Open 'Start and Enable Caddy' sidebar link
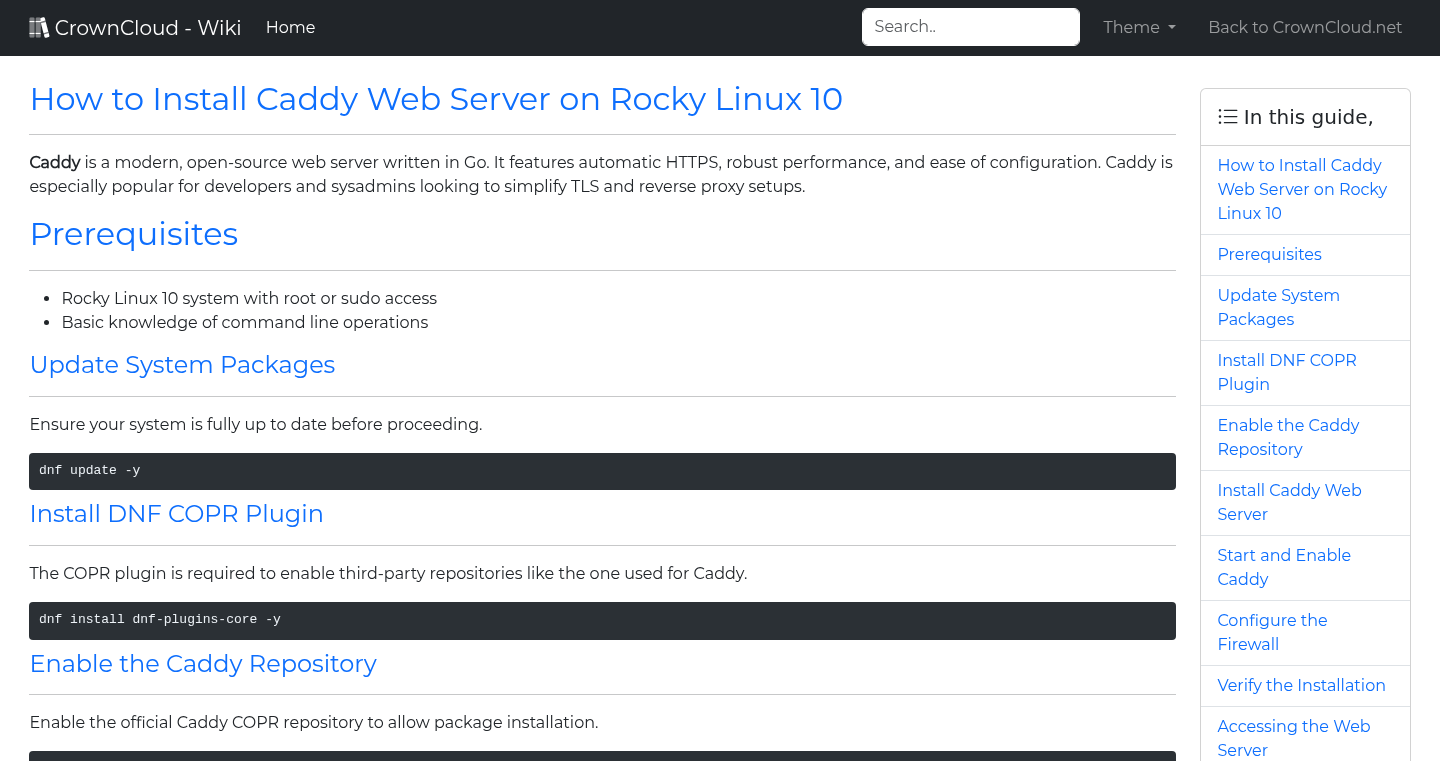 click(x=1284, y=567)
